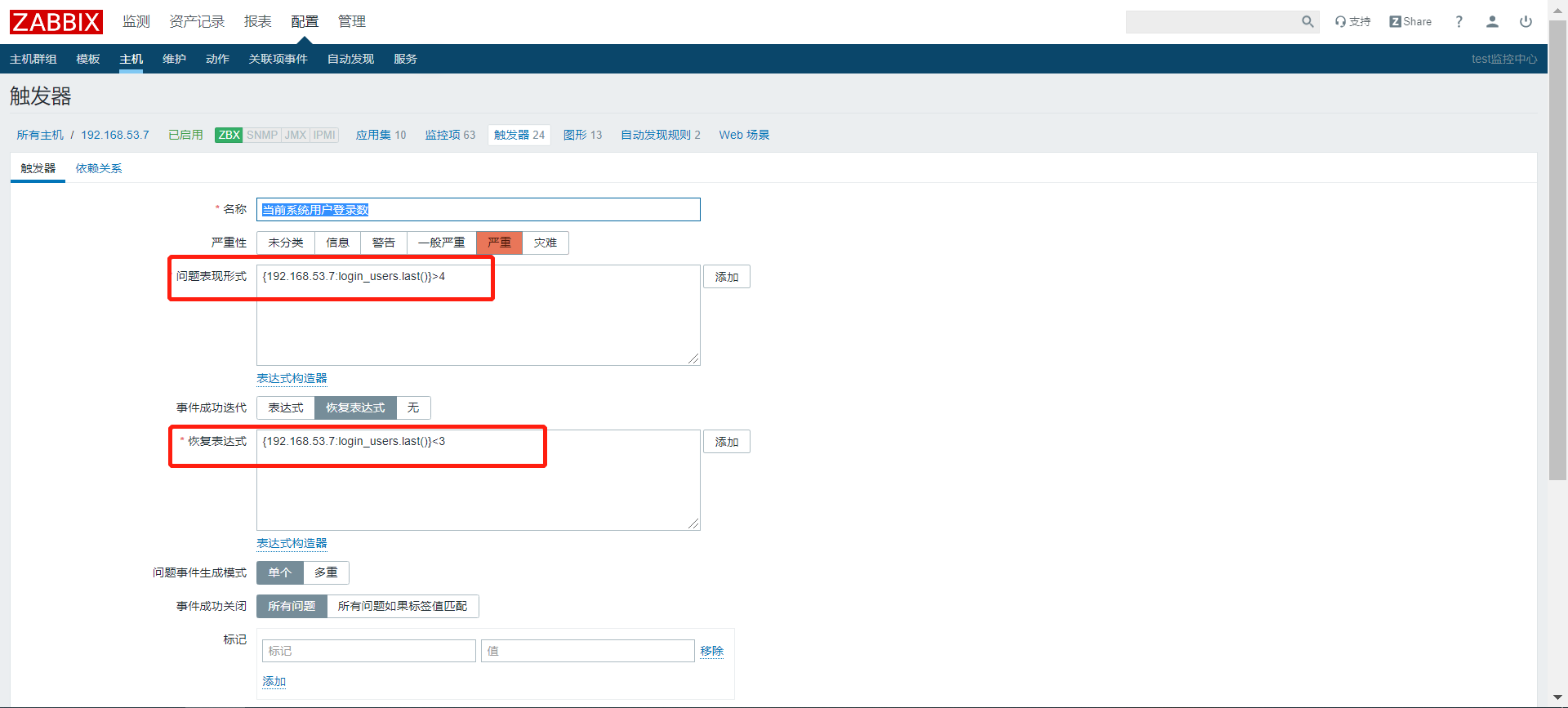1568x708 pixels.
Task: Click the search magnifier icon
Action: tap(1307, 22)
